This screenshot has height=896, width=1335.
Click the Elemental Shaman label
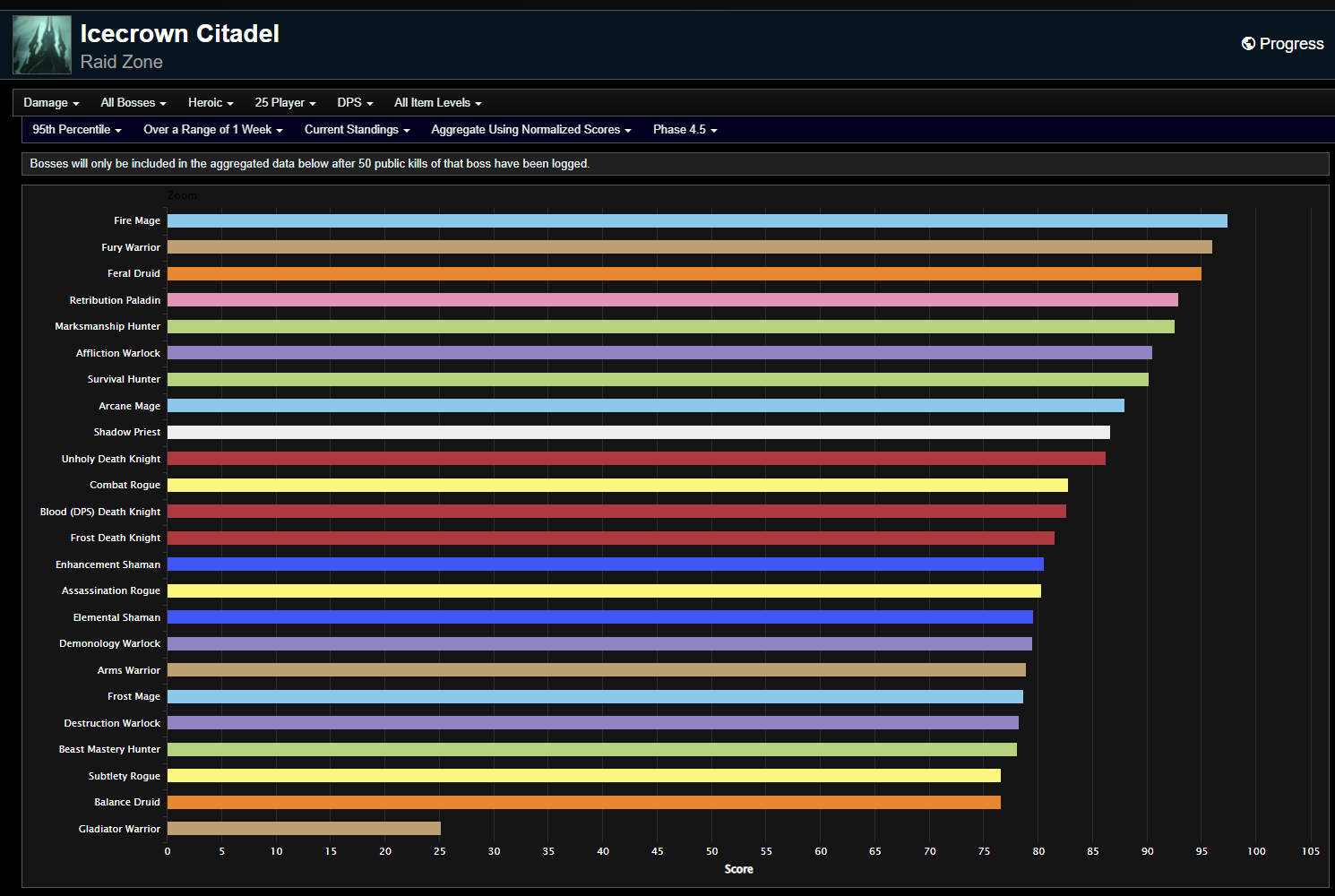[x=116, y=617]
